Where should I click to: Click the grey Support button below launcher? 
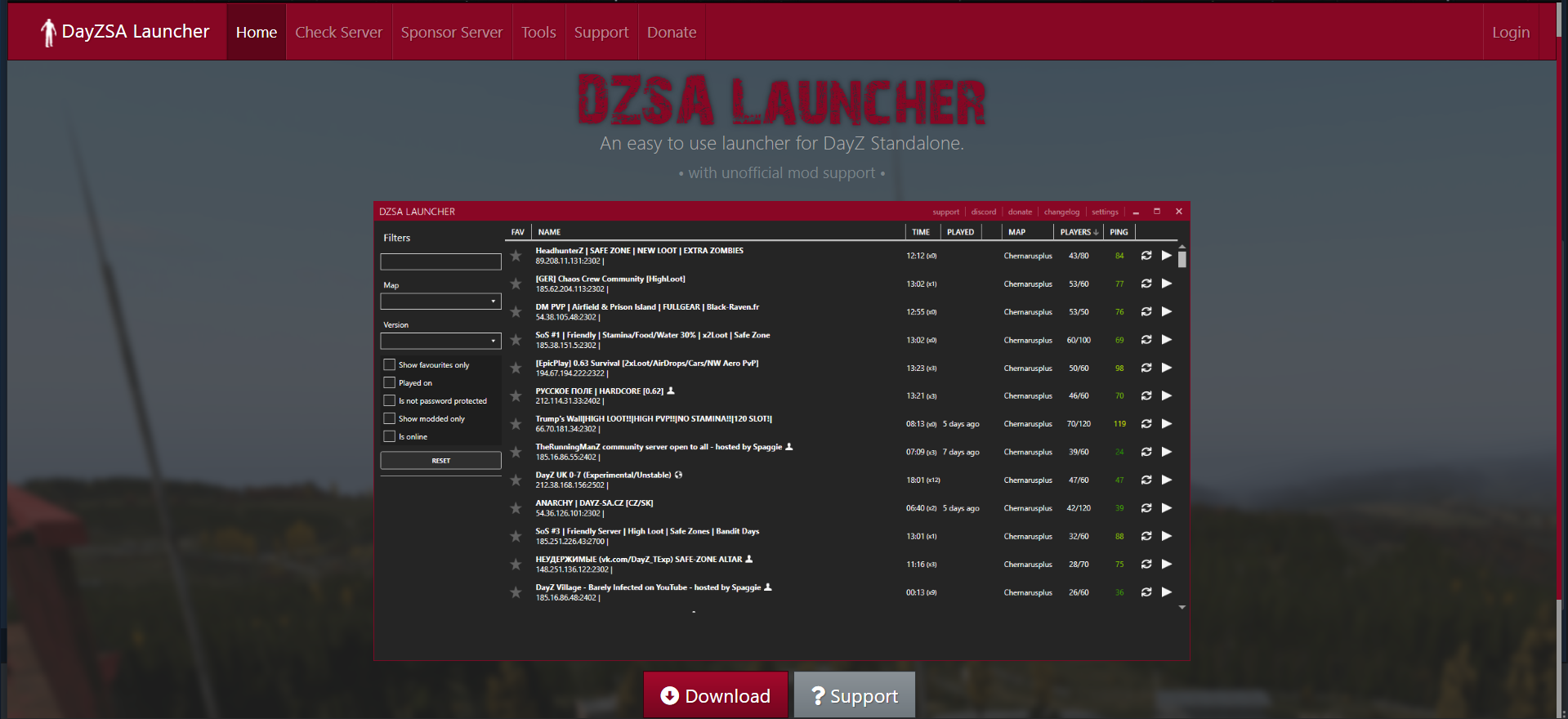855,695
